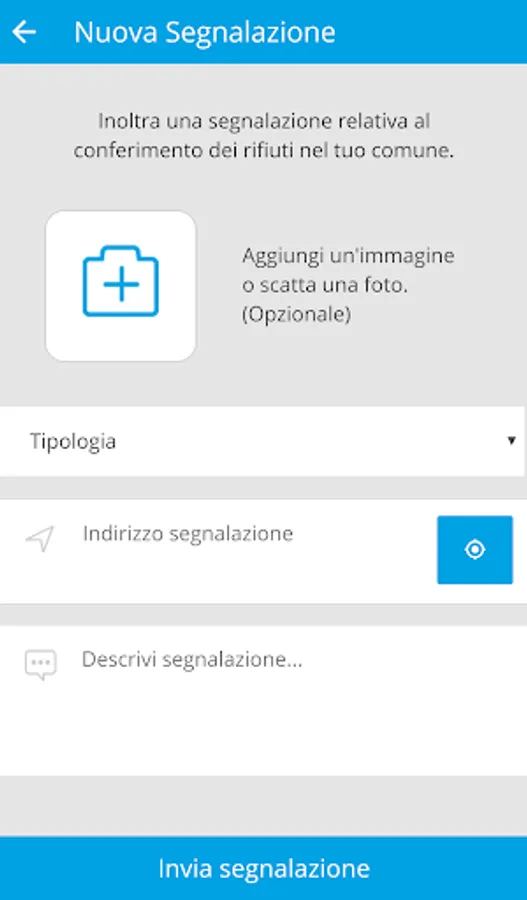This screenshot has width=527, height=900.
Task: Tap gray area above the Invia button
Action: point(264,806)
